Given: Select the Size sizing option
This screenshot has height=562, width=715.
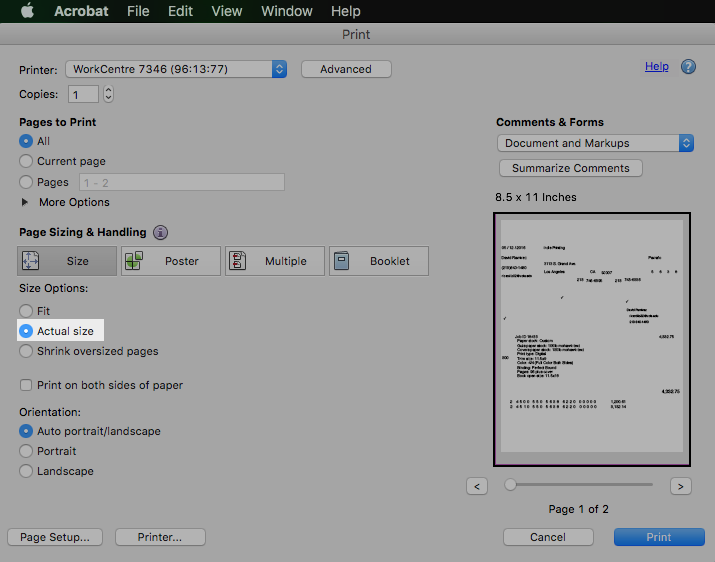Looking at the screenshot, I should click(x=67, y=261).
